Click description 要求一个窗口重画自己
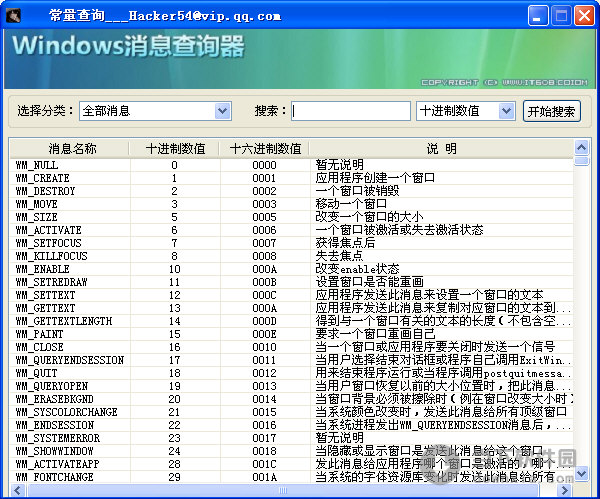 click(375, 334)
